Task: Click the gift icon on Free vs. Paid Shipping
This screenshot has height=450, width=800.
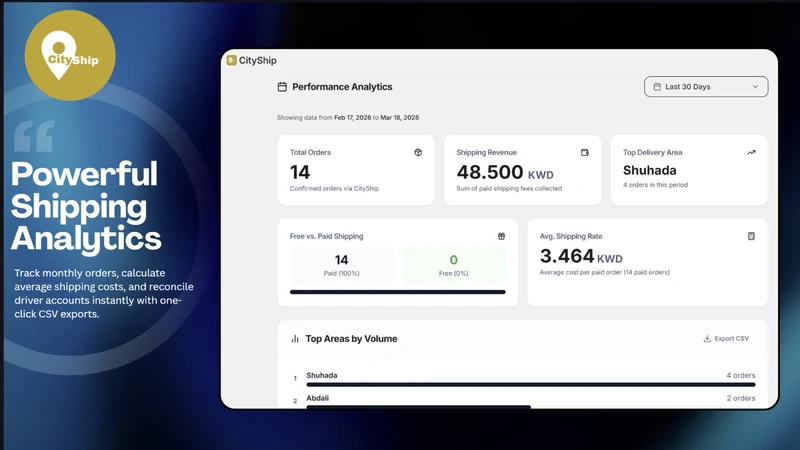Action: [502, 236]
